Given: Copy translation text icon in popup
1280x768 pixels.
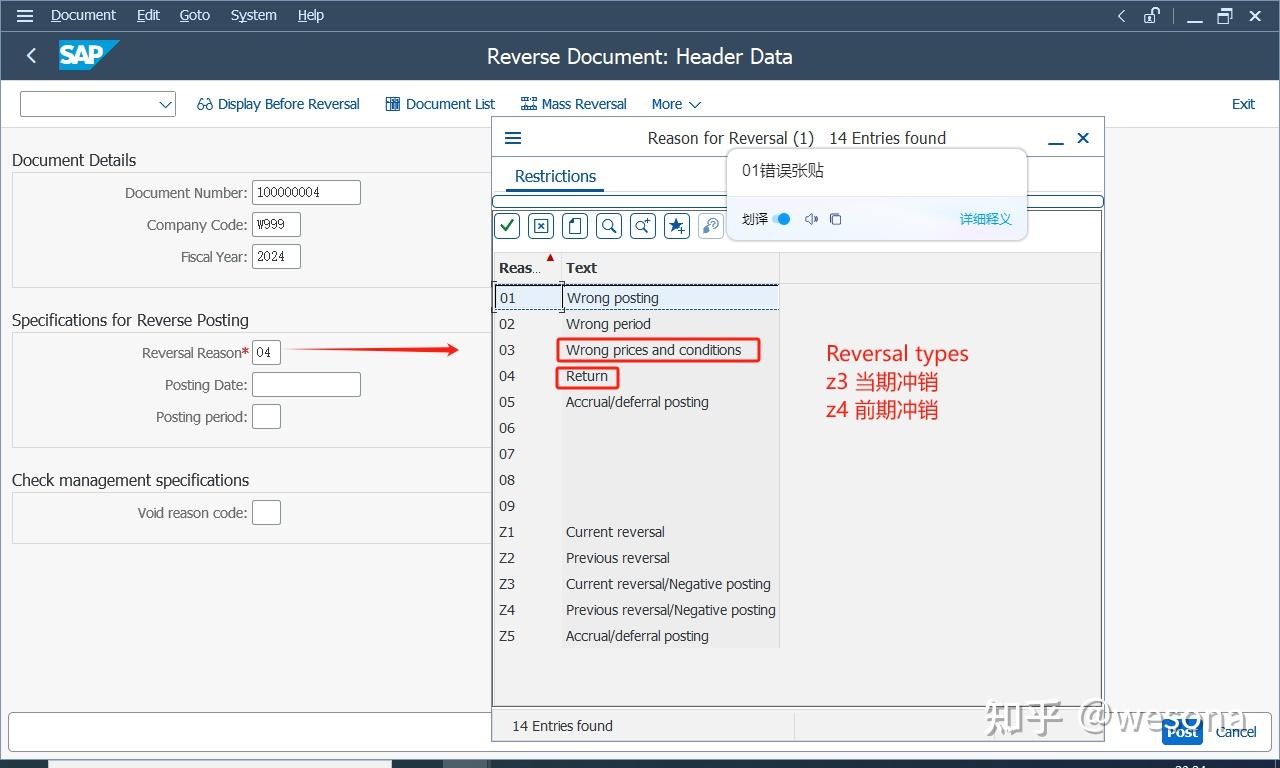Looking at the screenshot, I should pyautogui.click(x=836, y=219).
